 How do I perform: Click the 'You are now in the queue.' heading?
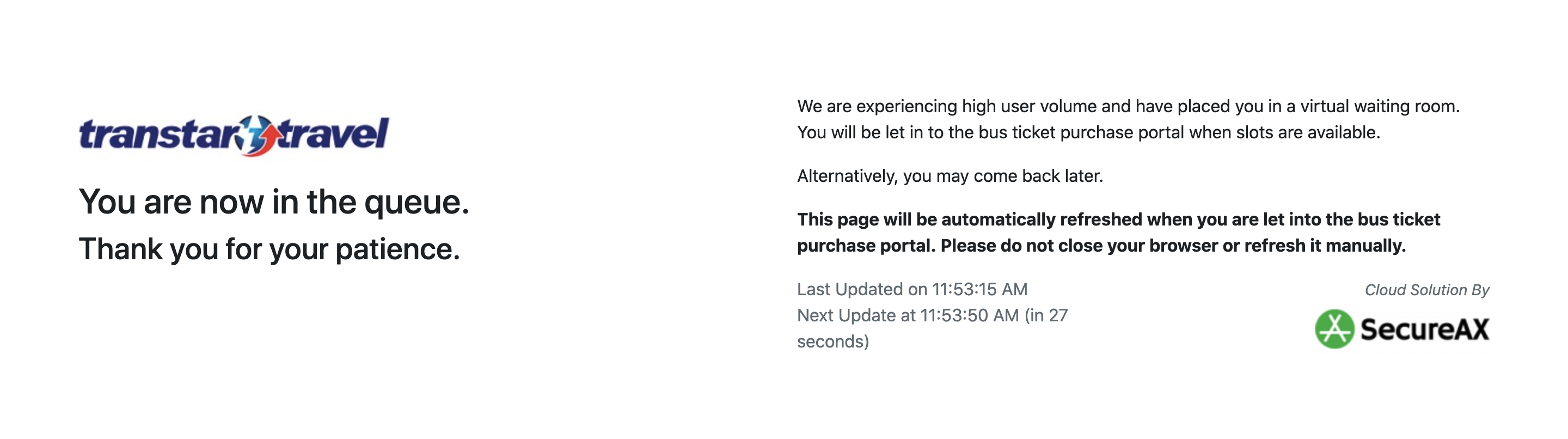click(274, 203)
